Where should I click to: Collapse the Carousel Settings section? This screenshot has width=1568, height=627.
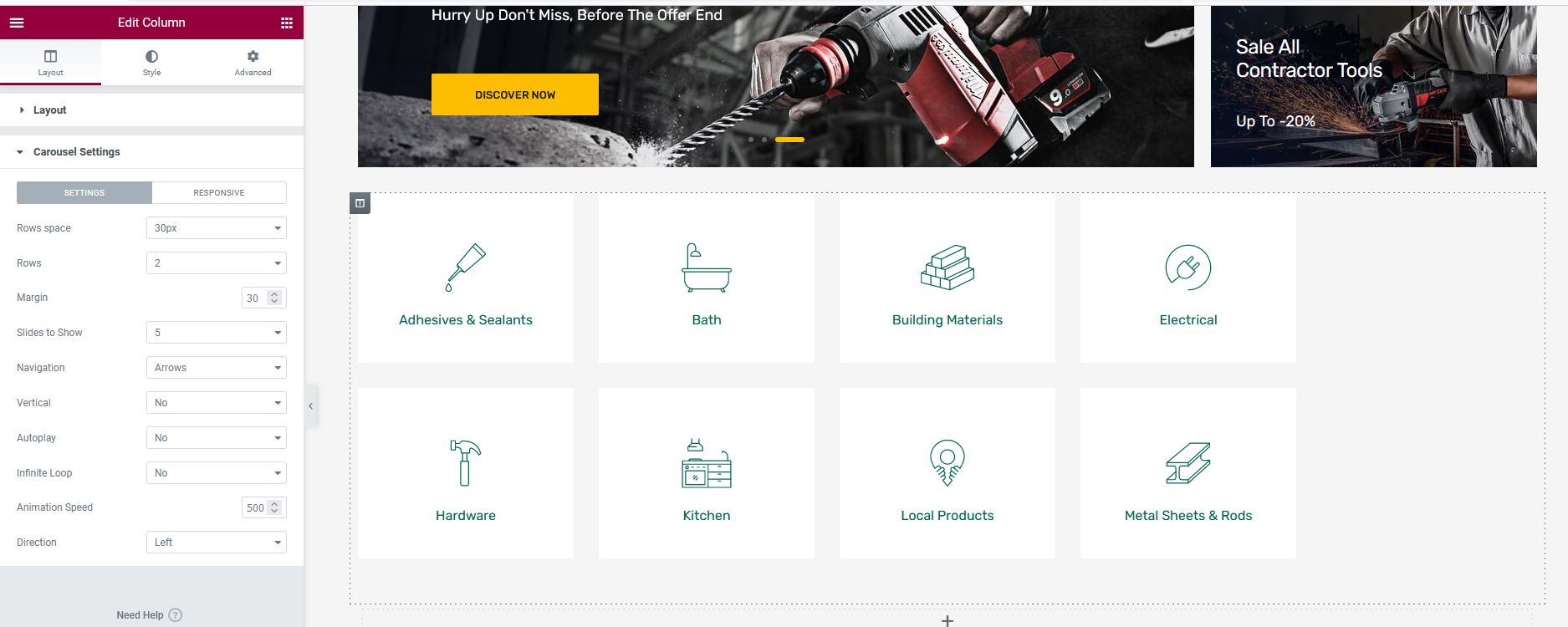coord(151,152)
